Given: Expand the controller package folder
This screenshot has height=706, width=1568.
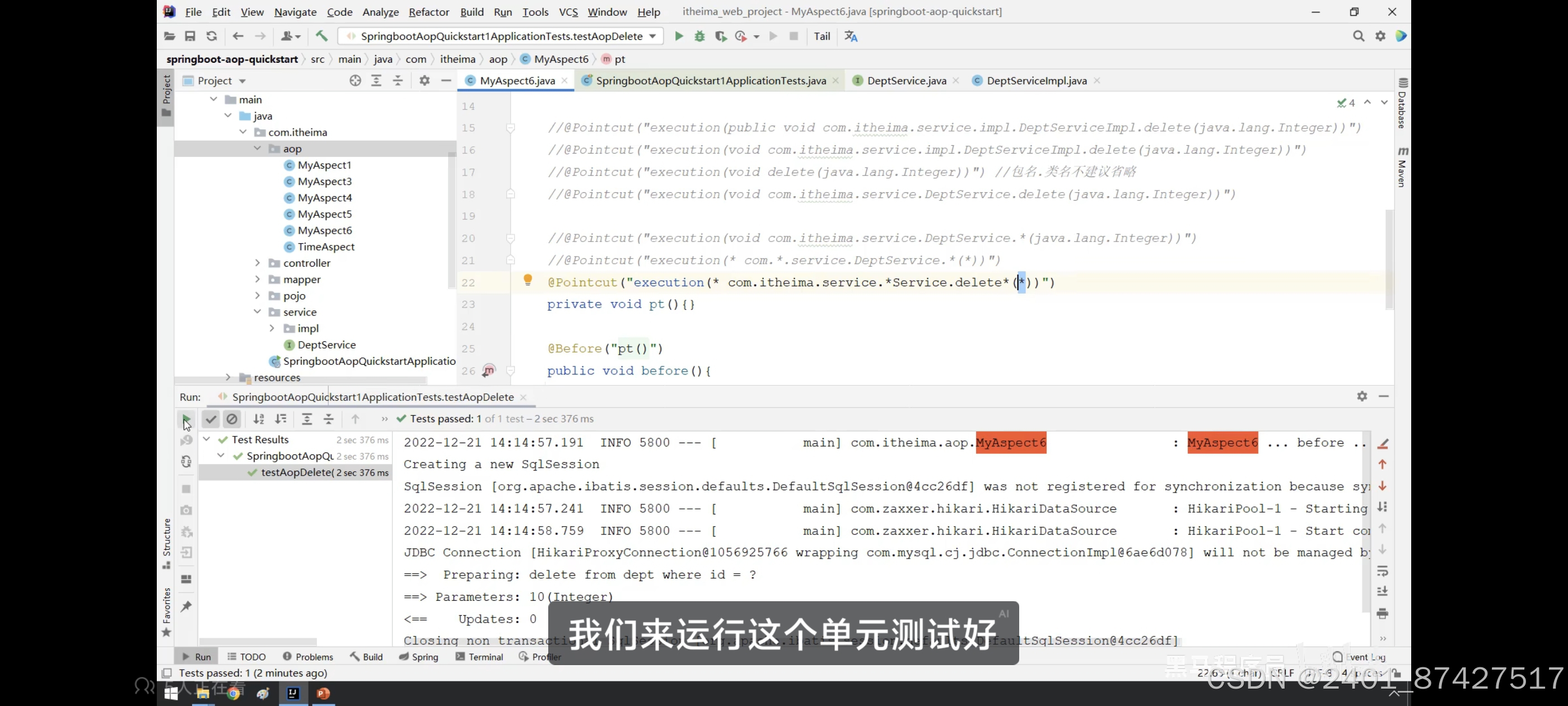Looking at the screenshot, I should (258, 263).
